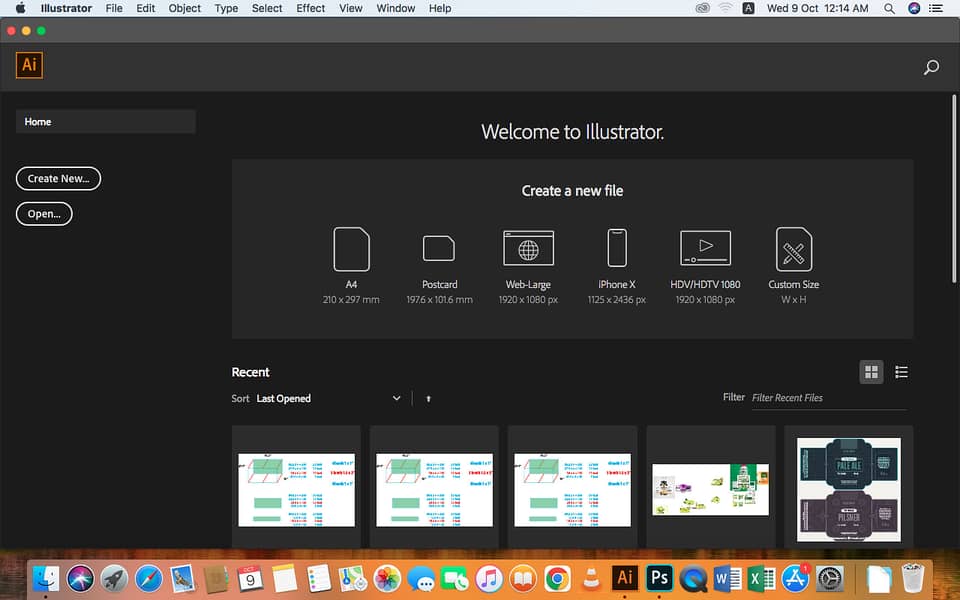Pick the Web-Large preset icon
Viewport: 960px width, 600px height.
[x=528, y=248]
